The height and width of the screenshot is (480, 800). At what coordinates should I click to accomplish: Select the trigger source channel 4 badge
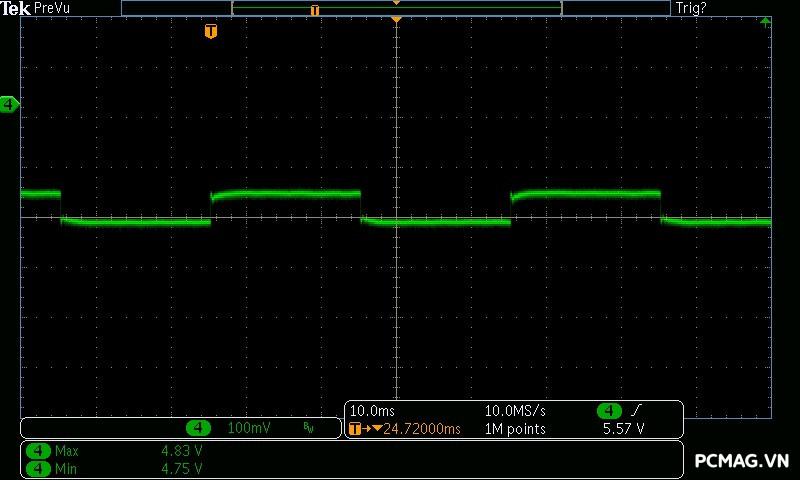pos(609,411)
